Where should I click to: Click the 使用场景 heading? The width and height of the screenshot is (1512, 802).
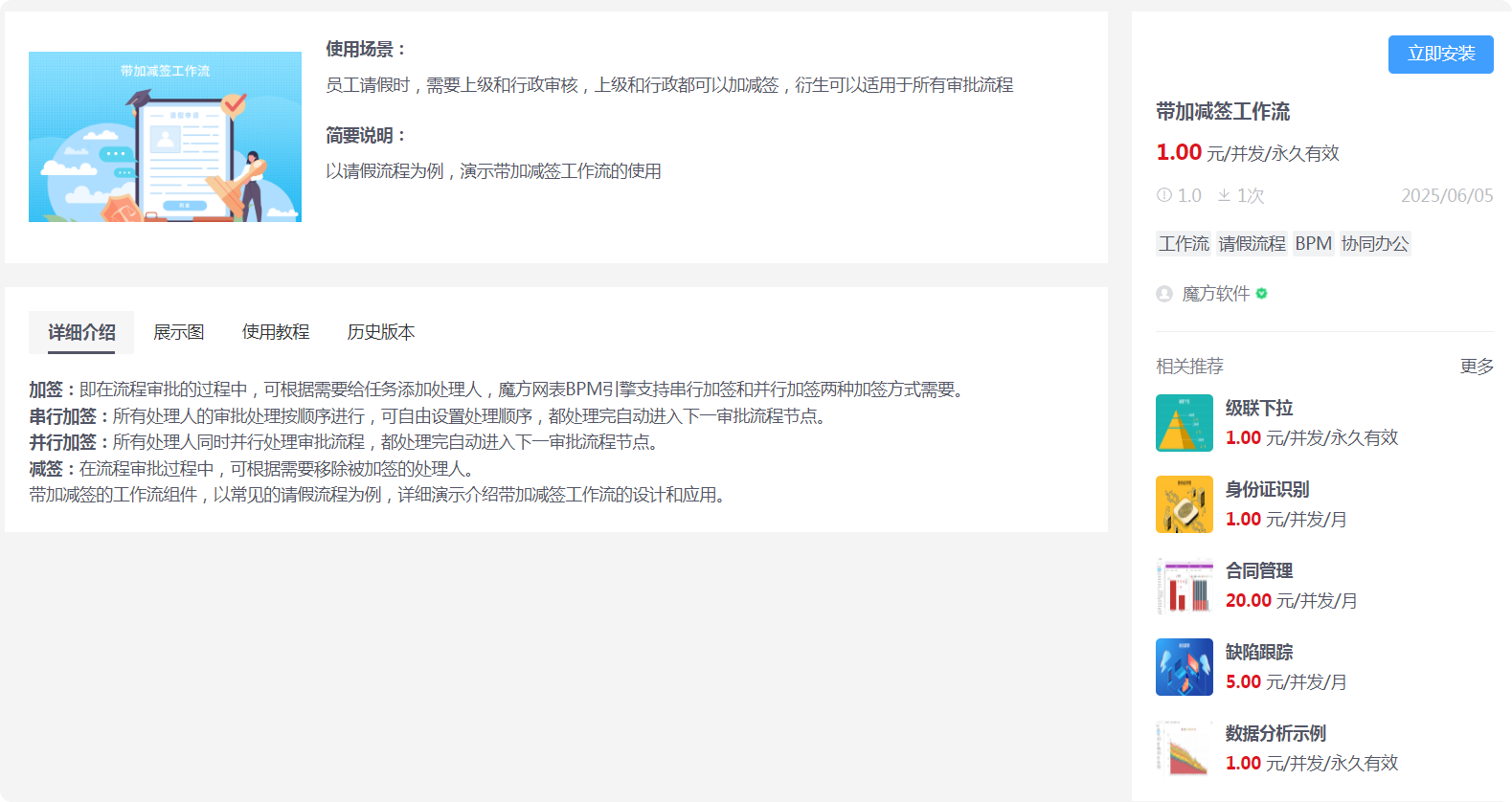(367, 50)
